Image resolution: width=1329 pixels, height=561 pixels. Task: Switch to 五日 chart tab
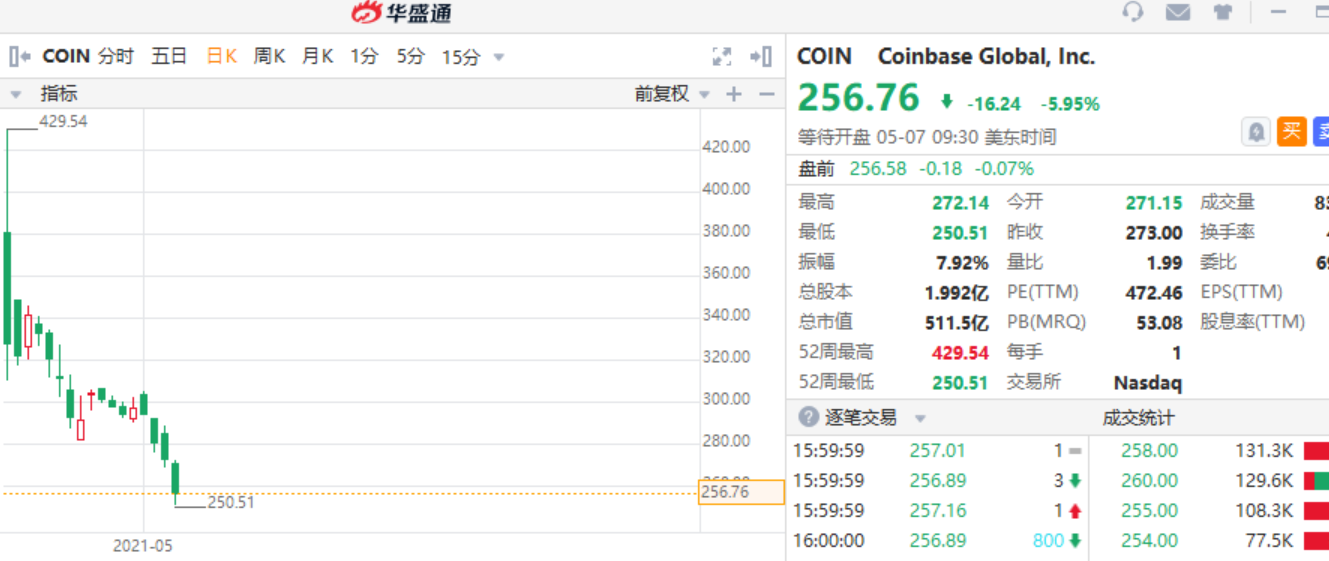point(169,56)
